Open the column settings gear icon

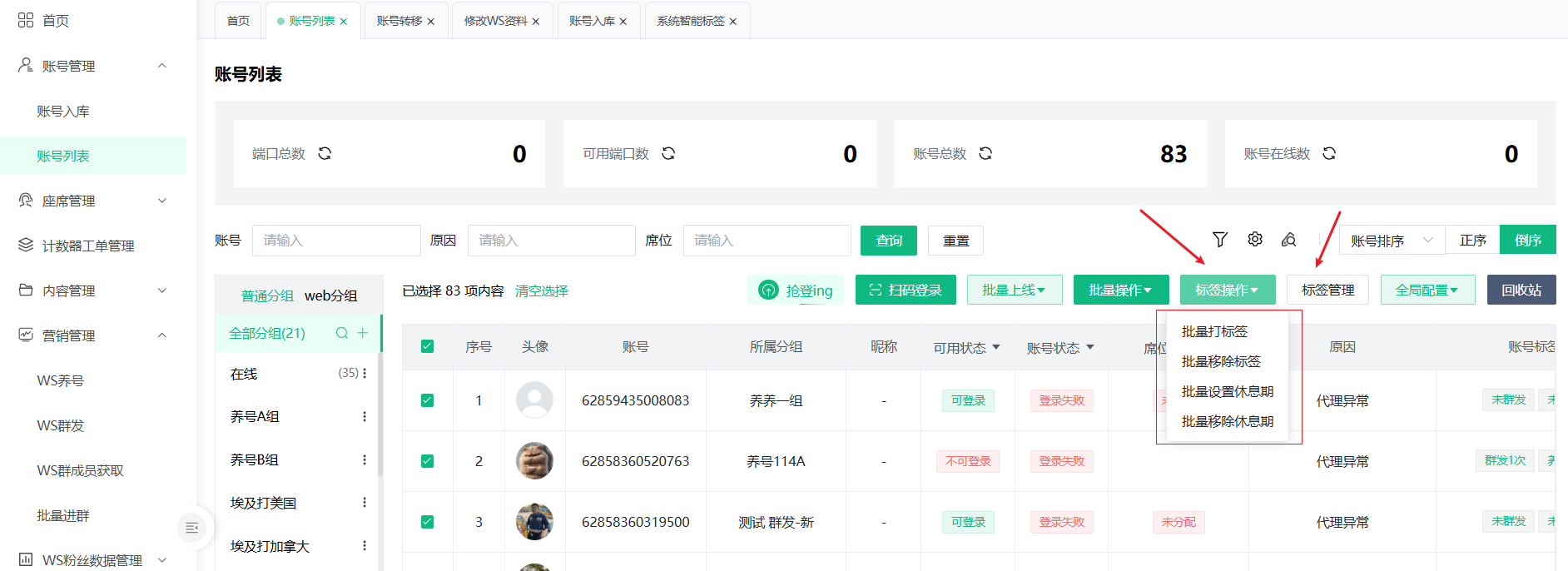[x=1255, y=240]
